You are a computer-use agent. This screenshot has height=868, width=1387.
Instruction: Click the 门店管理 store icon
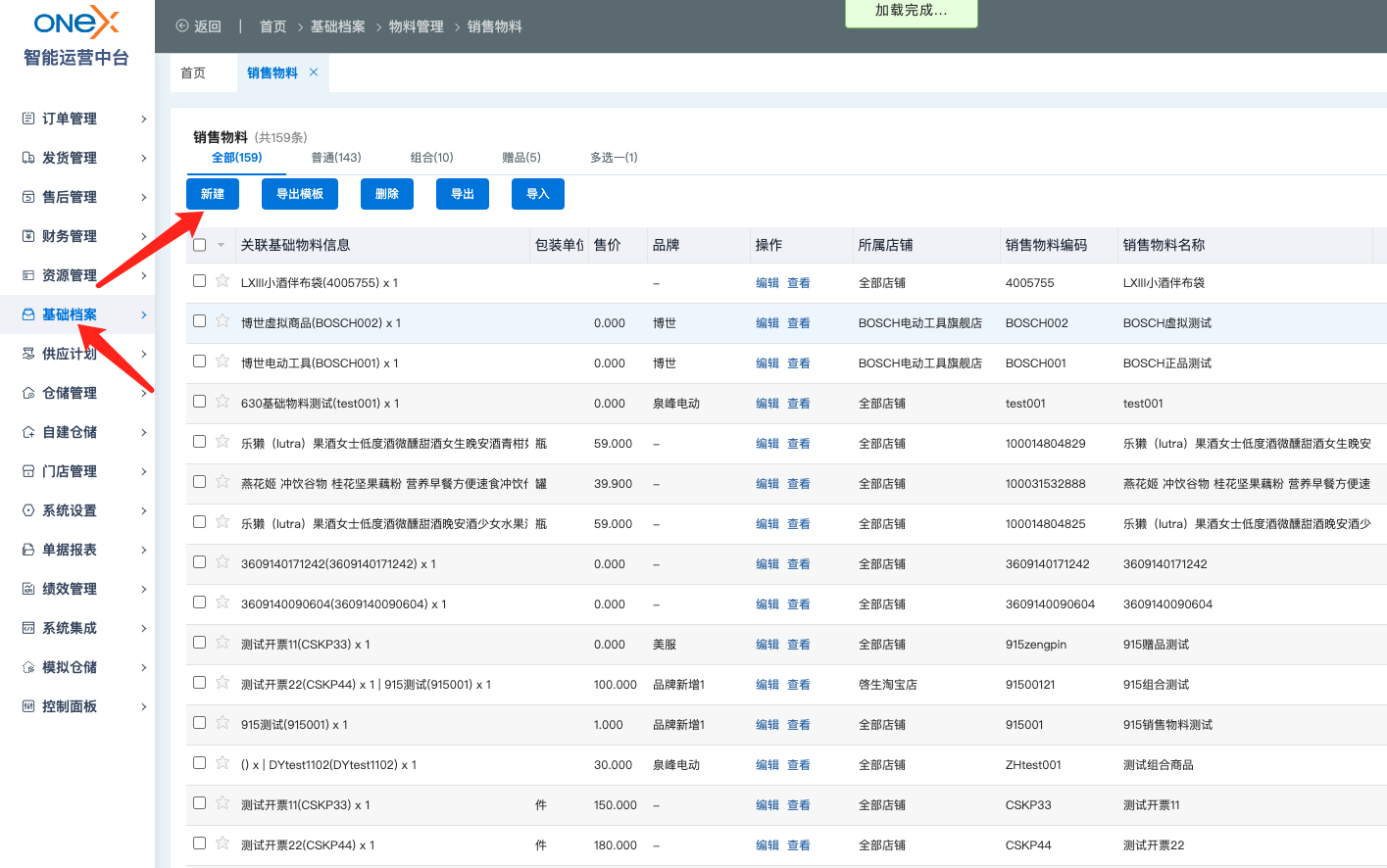coord(28,471)
